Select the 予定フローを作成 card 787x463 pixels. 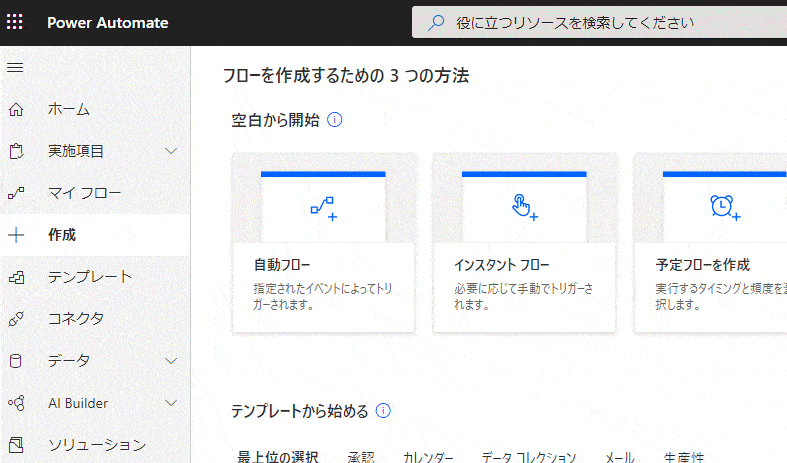point(710,243)
